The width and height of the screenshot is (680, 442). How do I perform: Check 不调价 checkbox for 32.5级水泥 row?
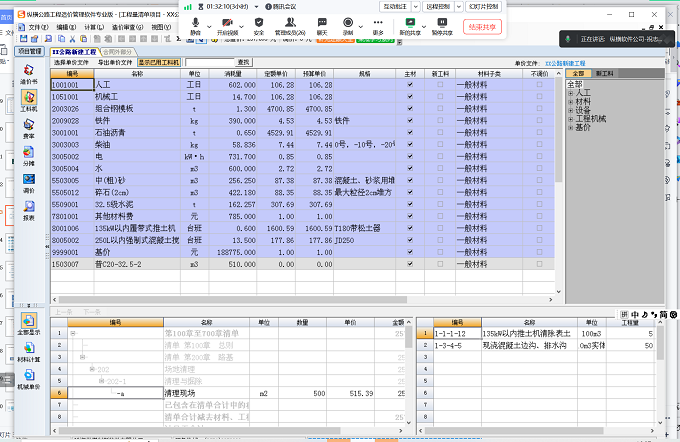pos(539,204)
